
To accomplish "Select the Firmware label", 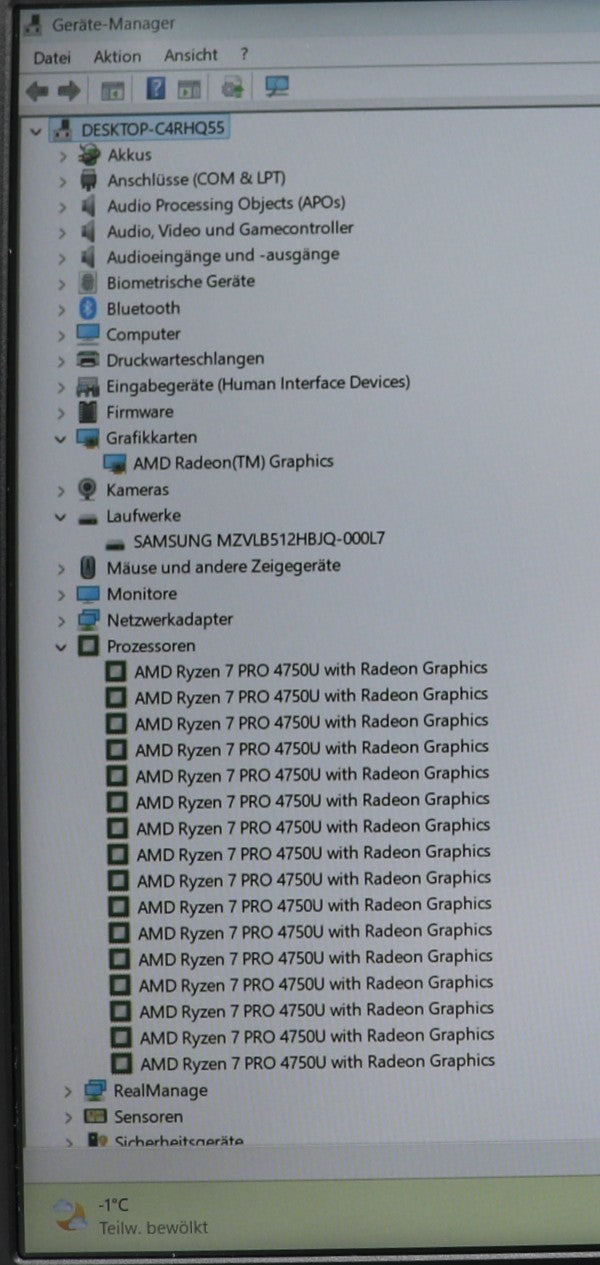I will coord(140,411).
